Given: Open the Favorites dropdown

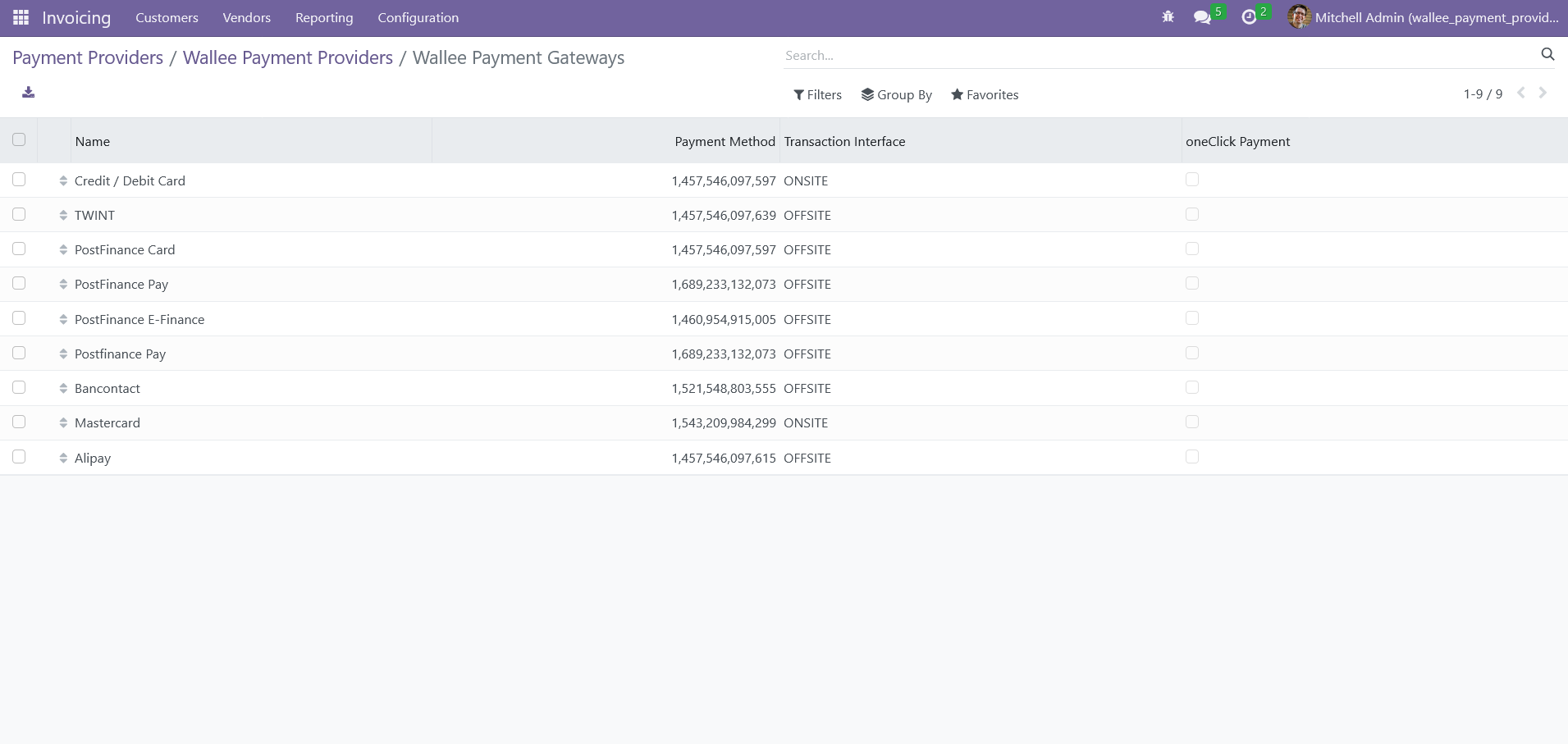Looking at the screenshot, I should click(984, 95).
